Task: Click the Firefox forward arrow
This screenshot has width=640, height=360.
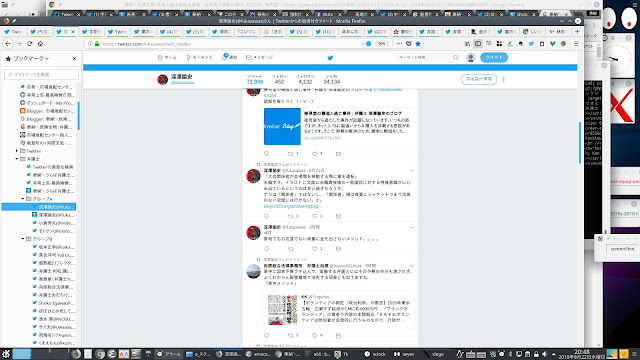Action: pos(19,44)
